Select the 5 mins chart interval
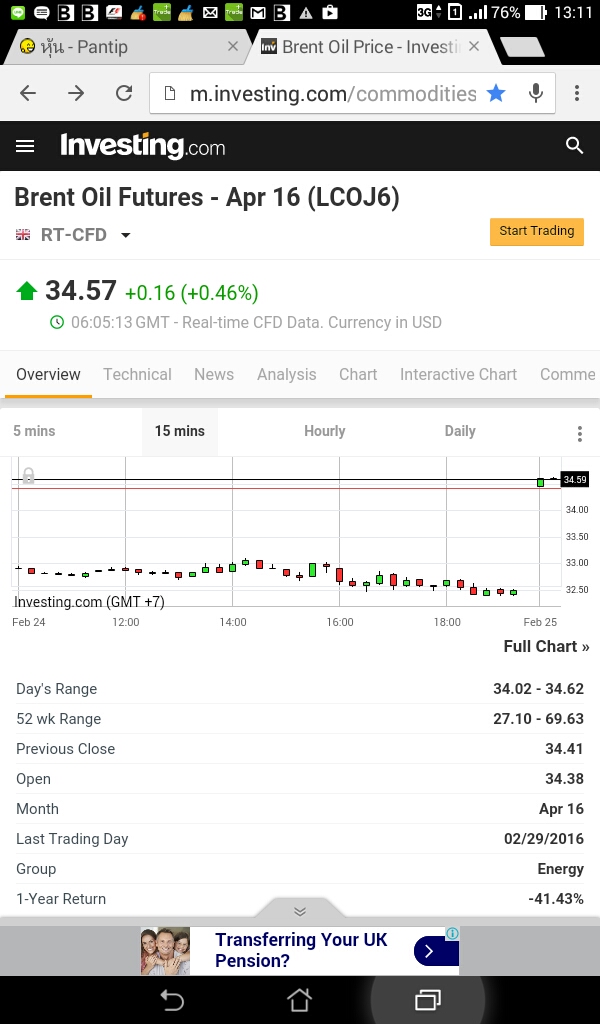Image resolution: width=600 pixels, height=1024 pixels. click(35, 431)
